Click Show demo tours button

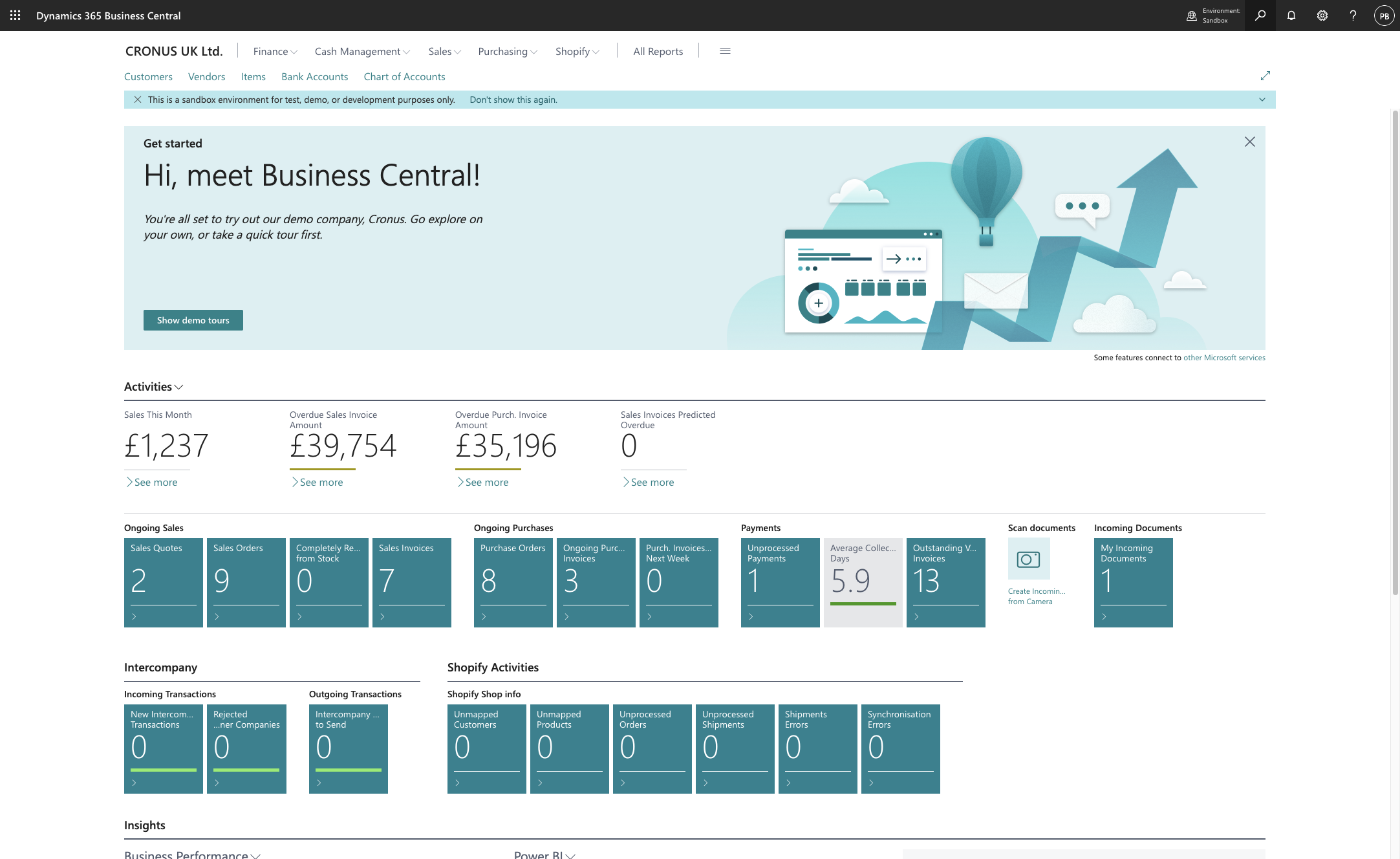coord(193,320)
